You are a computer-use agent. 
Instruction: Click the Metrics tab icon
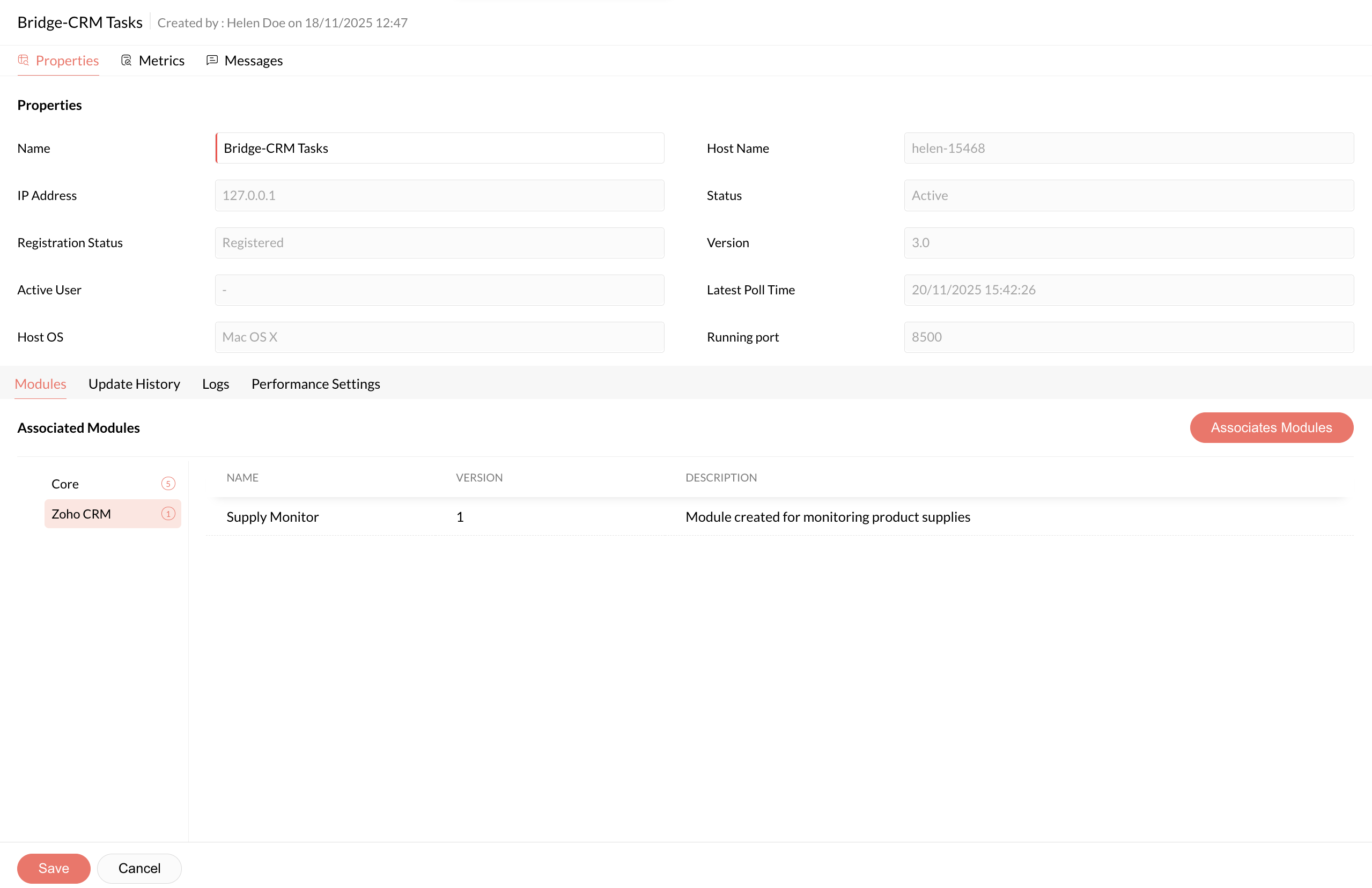(x=126, y=60)
